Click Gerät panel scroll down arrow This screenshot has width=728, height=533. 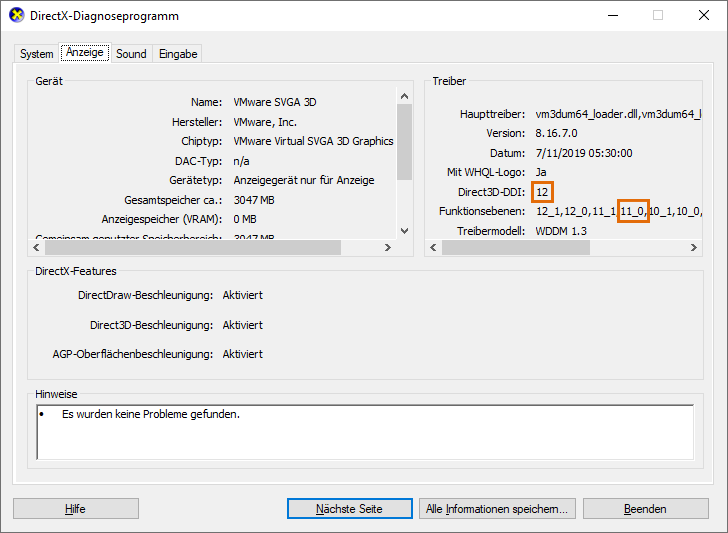404,231
